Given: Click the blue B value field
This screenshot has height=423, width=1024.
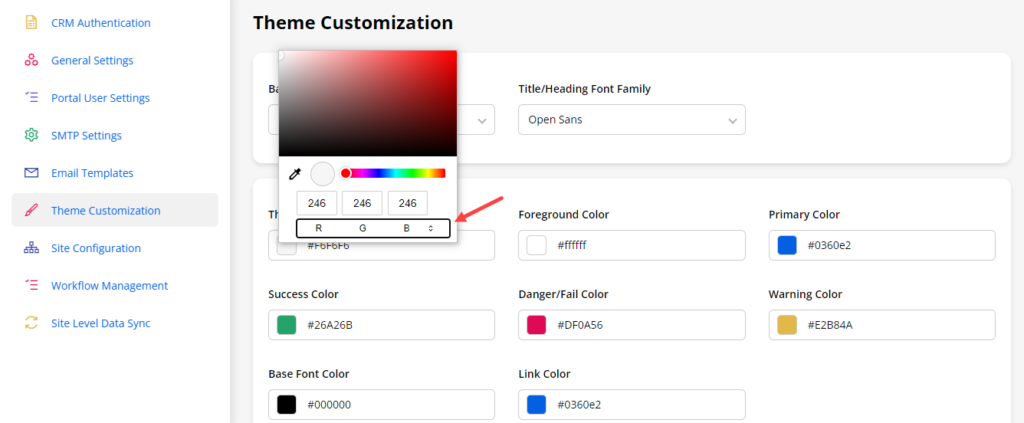Looking at the screenshot, I should tap(408, 204).
